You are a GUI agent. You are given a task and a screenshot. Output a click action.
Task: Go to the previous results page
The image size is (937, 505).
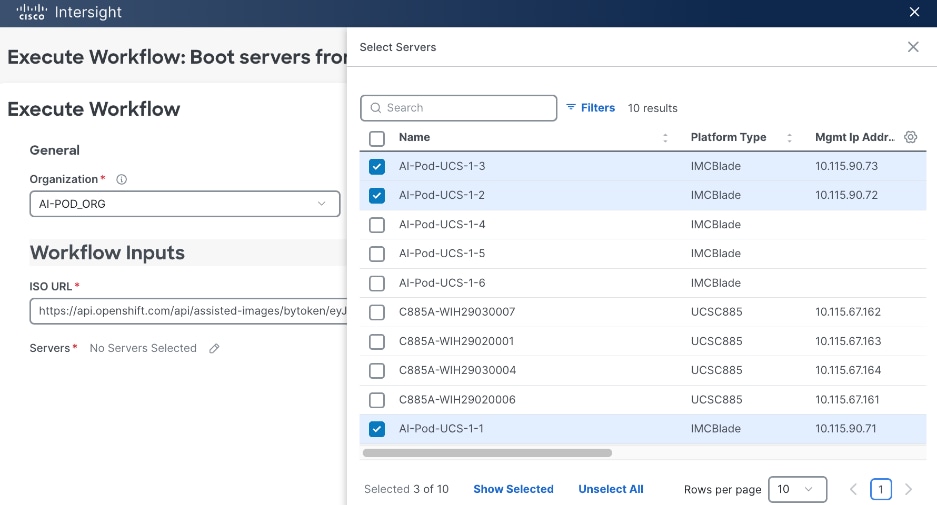(853, 489)
